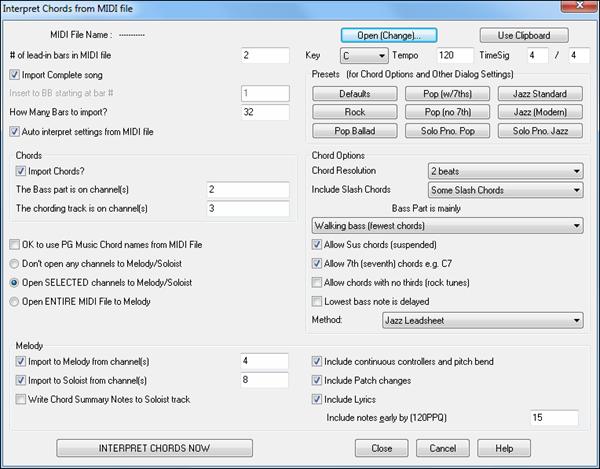Enable Allow chords with no thirds
The image size is (600, 469).
[x=318, y=282]
